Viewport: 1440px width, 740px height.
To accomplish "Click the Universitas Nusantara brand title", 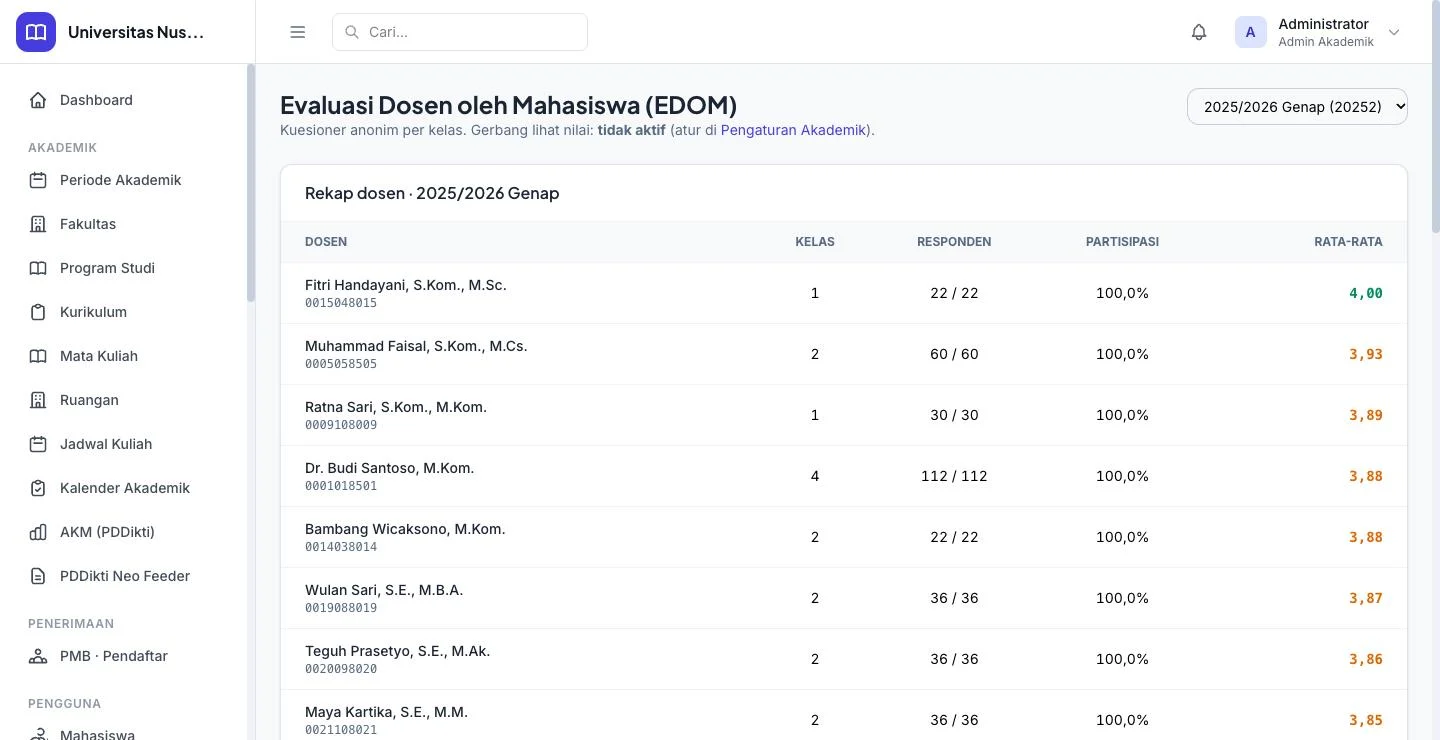I will tap(136, 32).
